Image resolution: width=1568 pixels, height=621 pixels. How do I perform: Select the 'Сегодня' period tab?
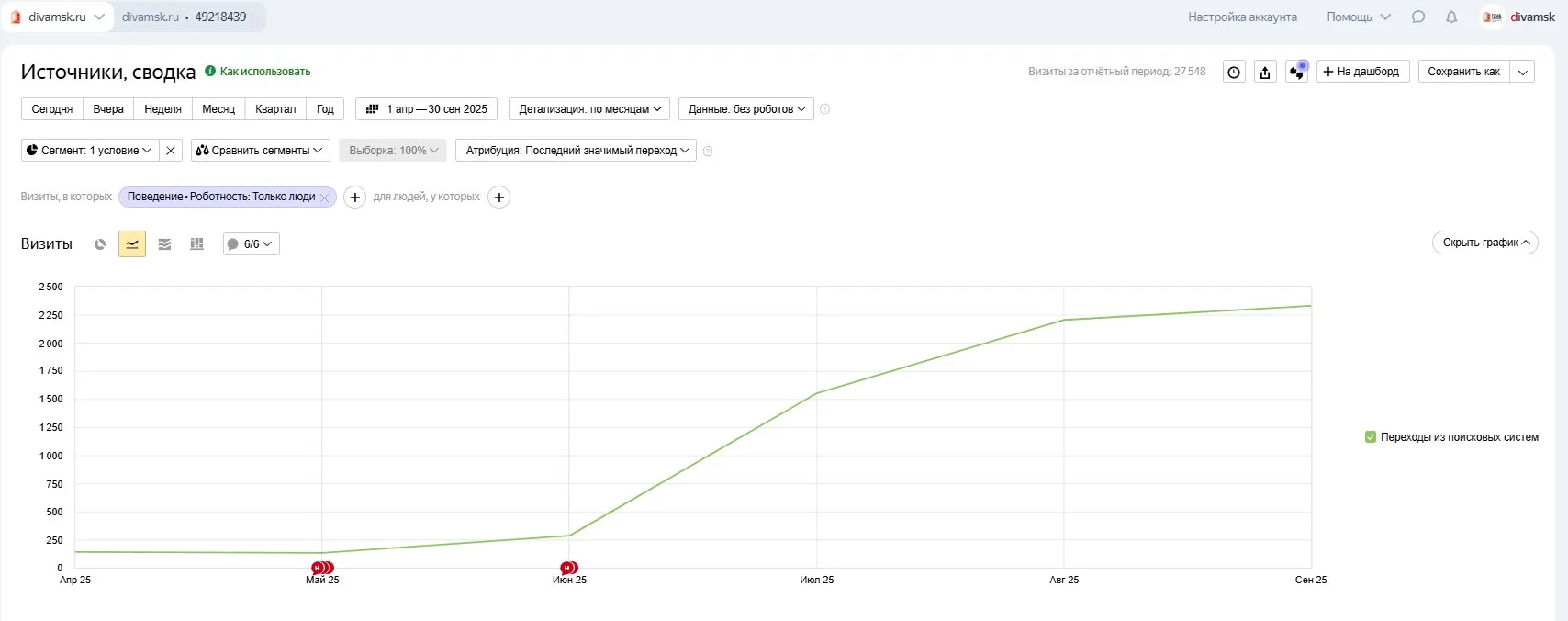(52, 109)
